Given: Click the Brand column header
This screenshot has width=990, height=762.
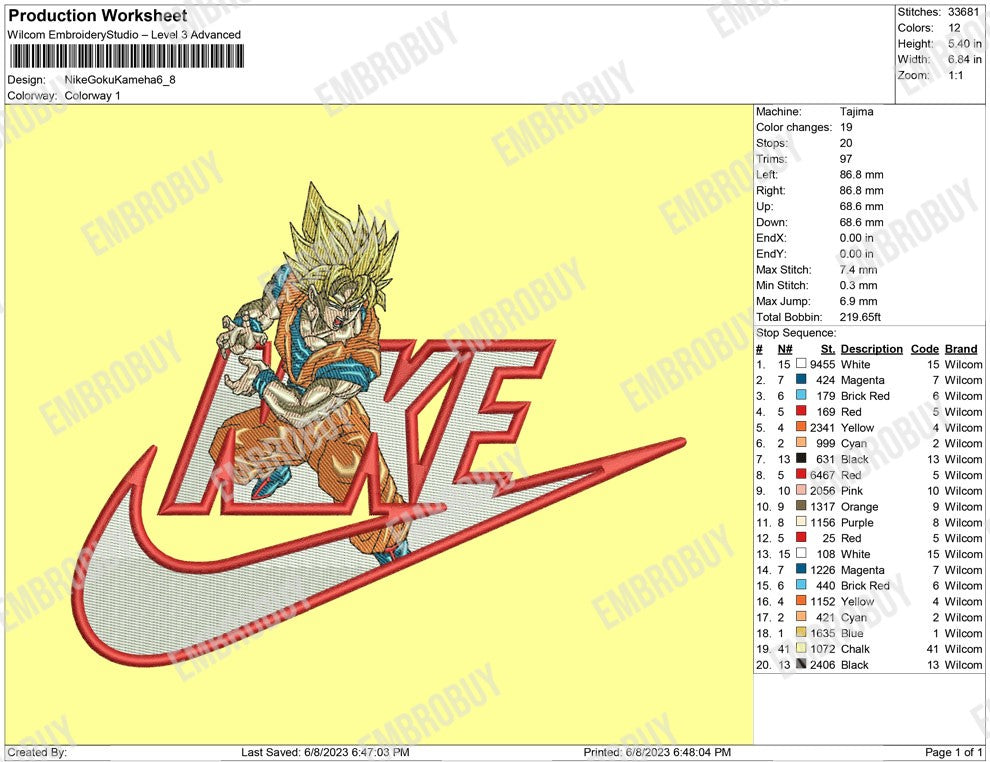Looking at the screenshot, I should tap(961, 348).
